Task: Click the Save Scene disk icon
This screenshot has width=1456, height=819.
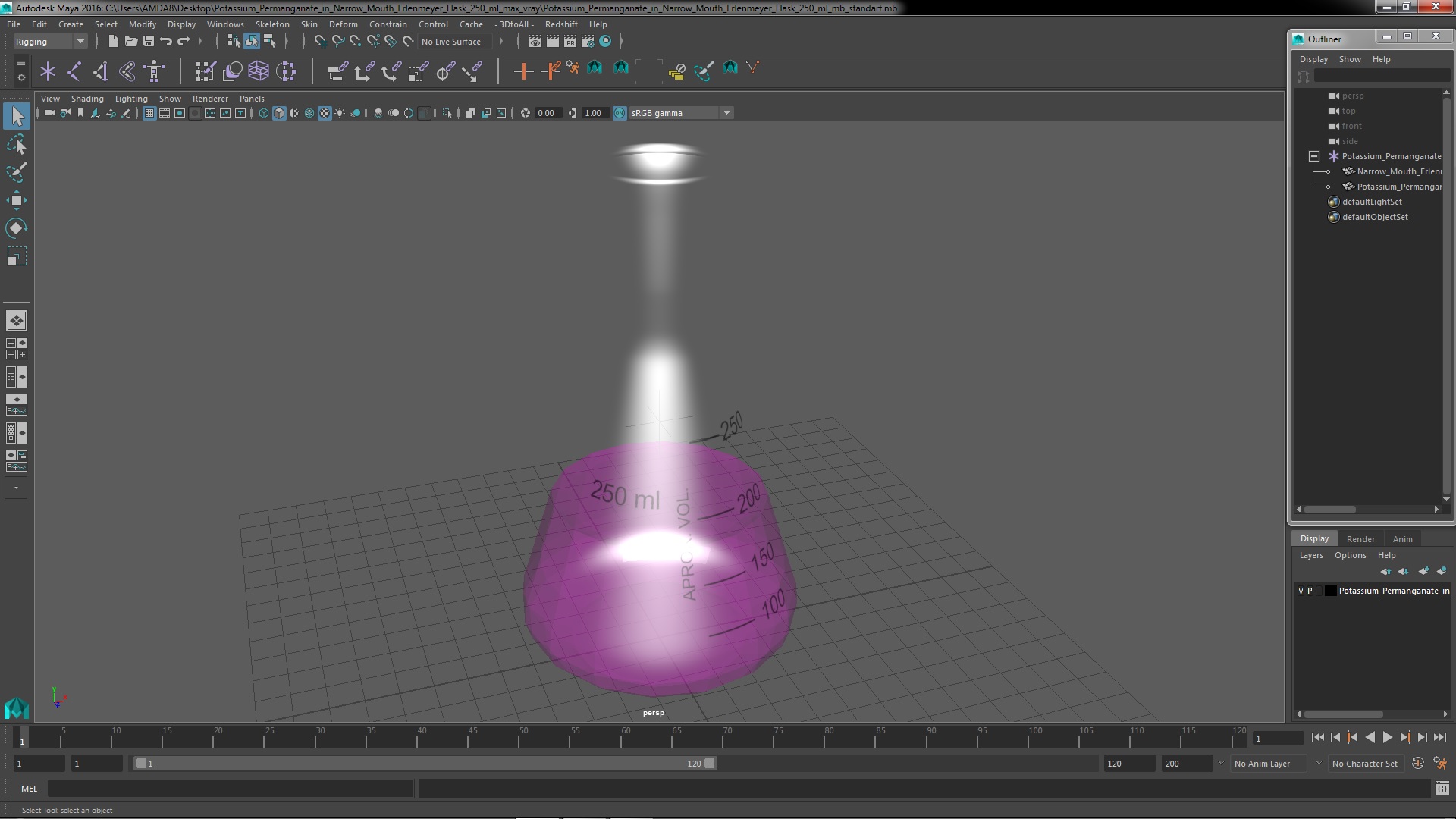Action: (148, 41)
